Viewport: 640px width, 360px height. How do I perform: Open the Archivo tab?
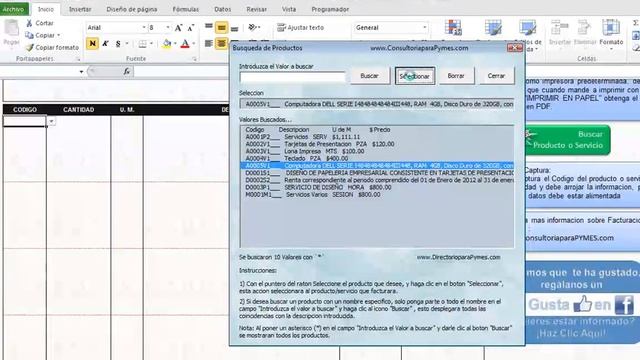pos(14,9)
